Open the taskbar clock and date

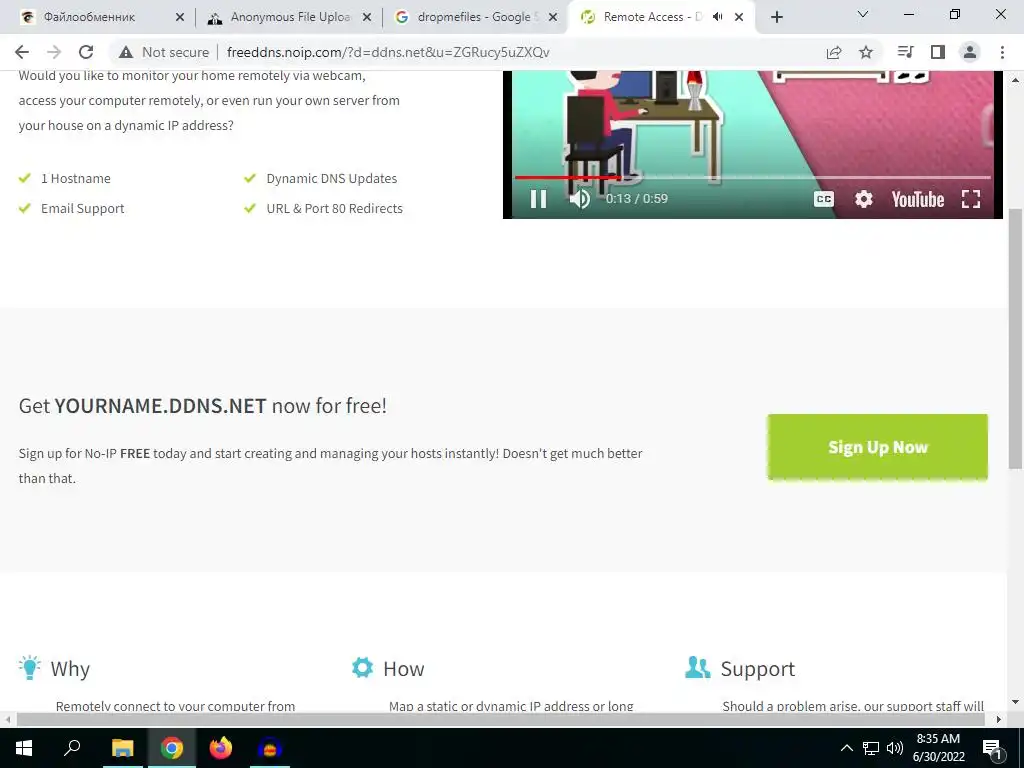938,748
